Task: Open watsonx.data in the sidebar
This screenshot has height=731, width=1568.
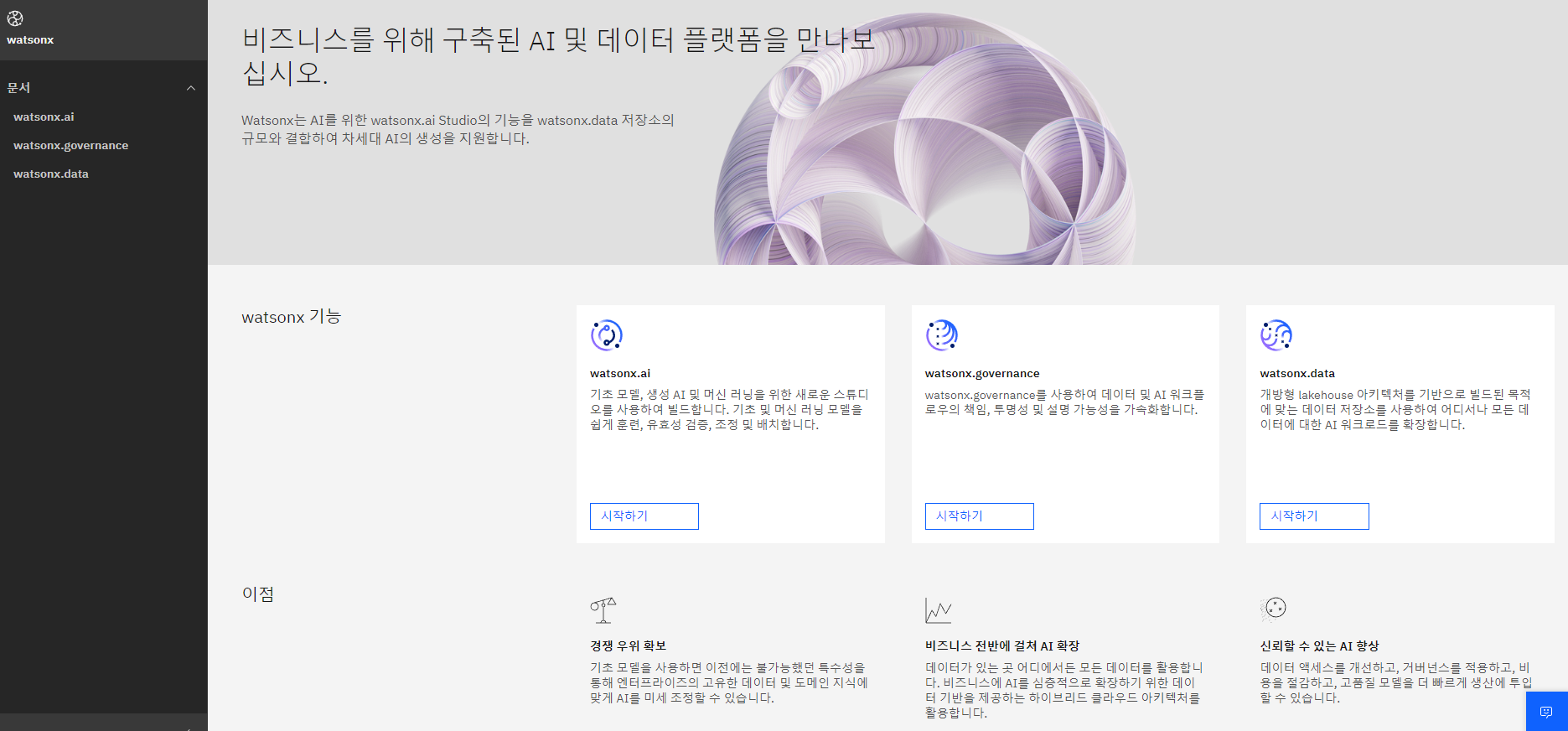Action: (50, 174)
